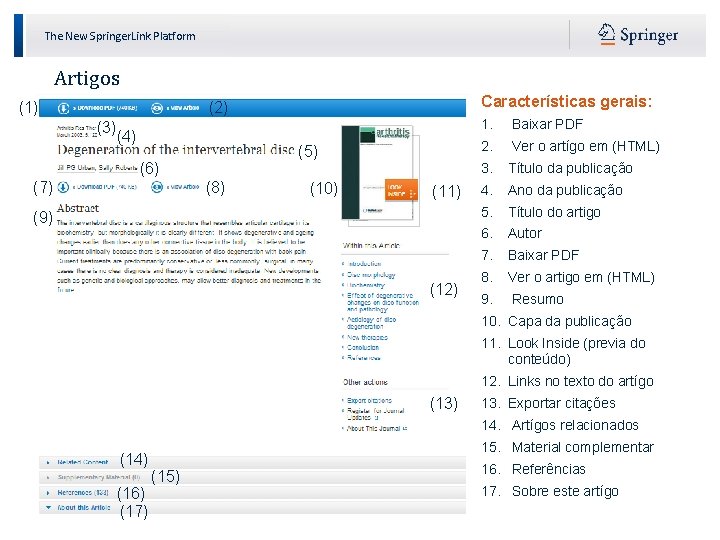Click list item 'Look Inside (previa do conteúdo)'
Screen dimensions: 720x540
(x=577, y=351)
